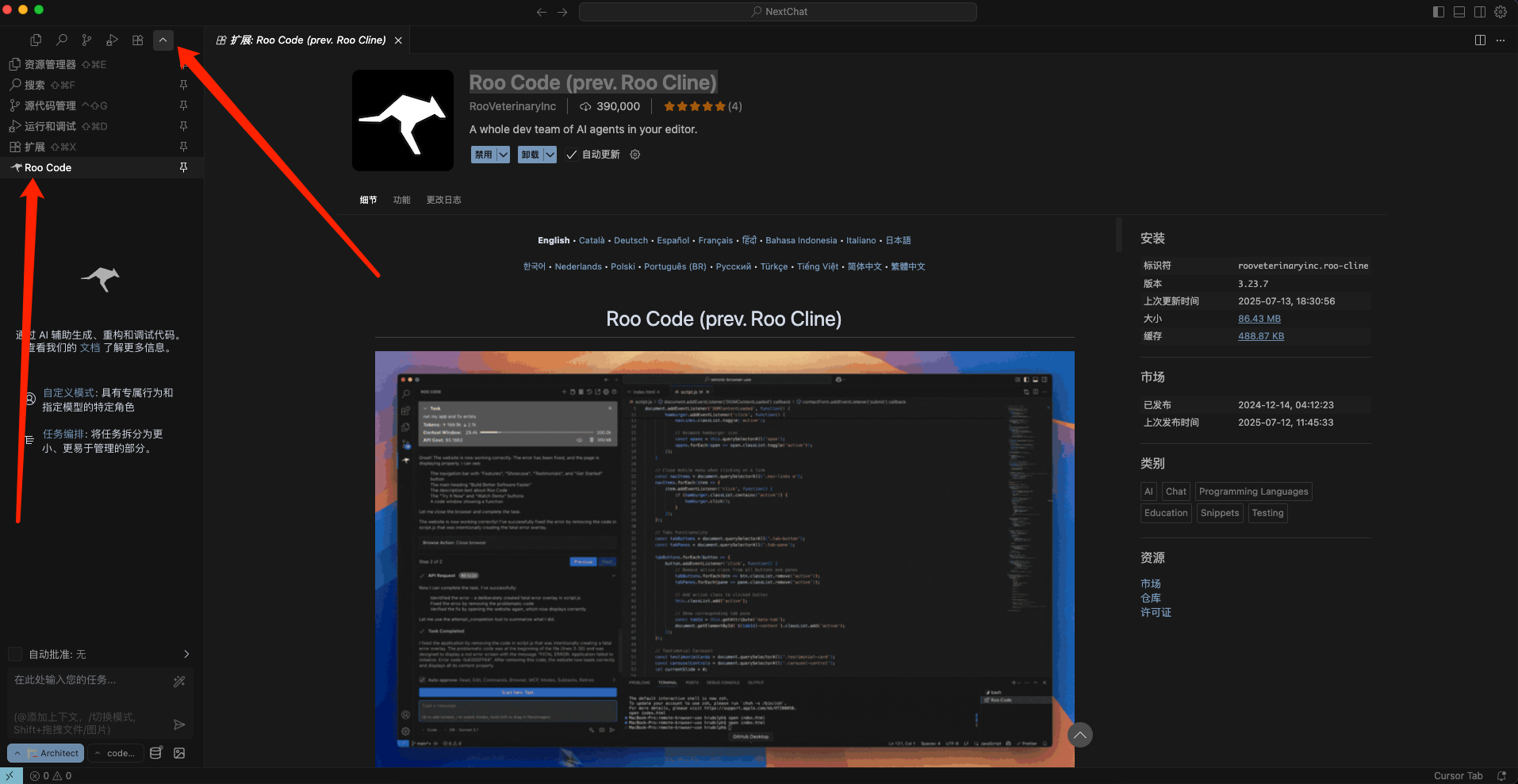Send the task with paper plane icon

179,724
